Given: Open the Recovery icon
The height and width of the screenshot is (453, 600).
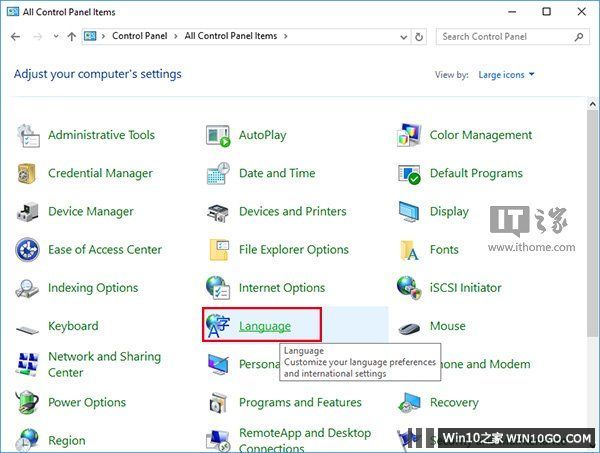Looking at the screenshot, I should pyautogui.click(x=409, y=403).
